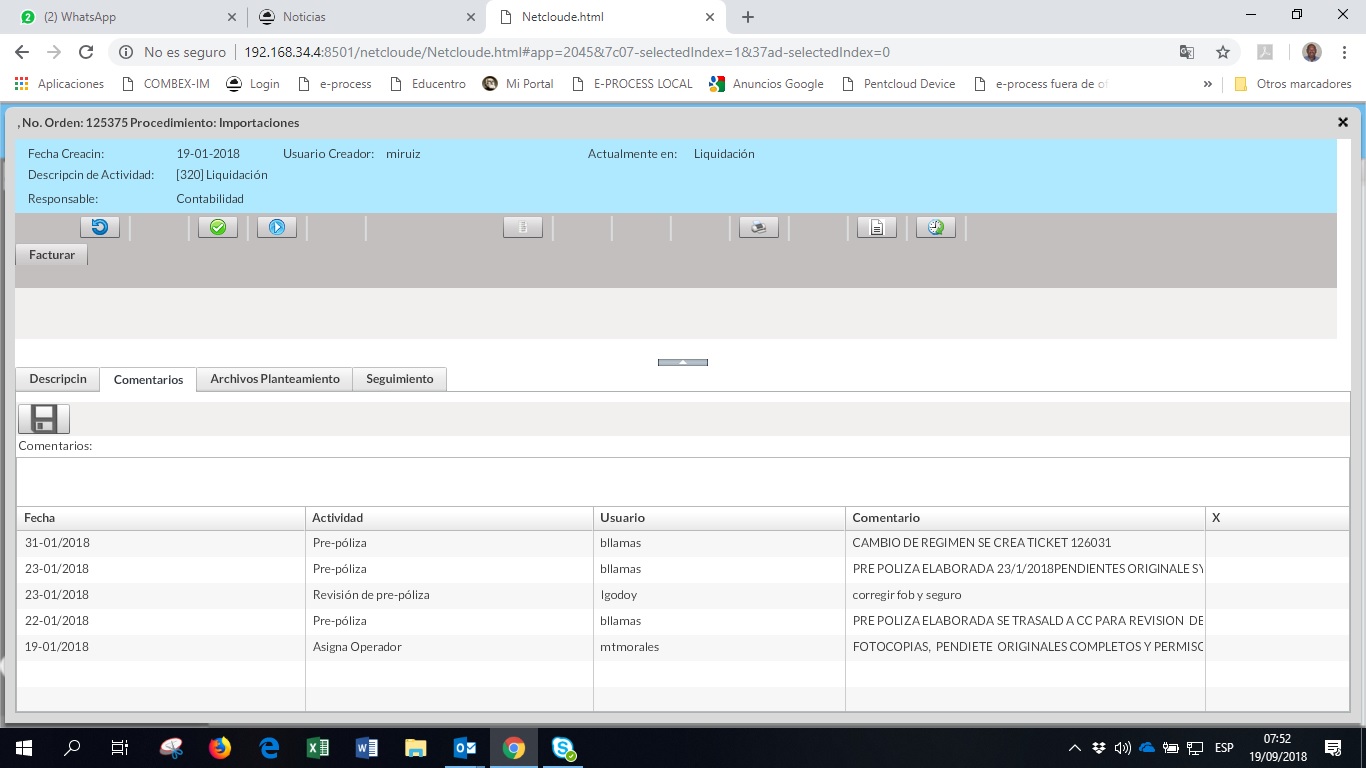
Task: Close the order 125375 dialog
Action: [1343, 122]
